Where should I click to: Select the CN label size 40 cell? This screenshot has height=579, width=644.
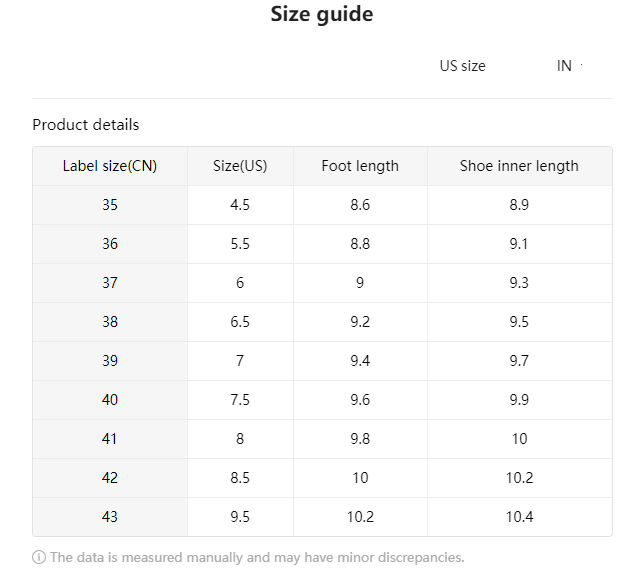[x=110, y=400]
